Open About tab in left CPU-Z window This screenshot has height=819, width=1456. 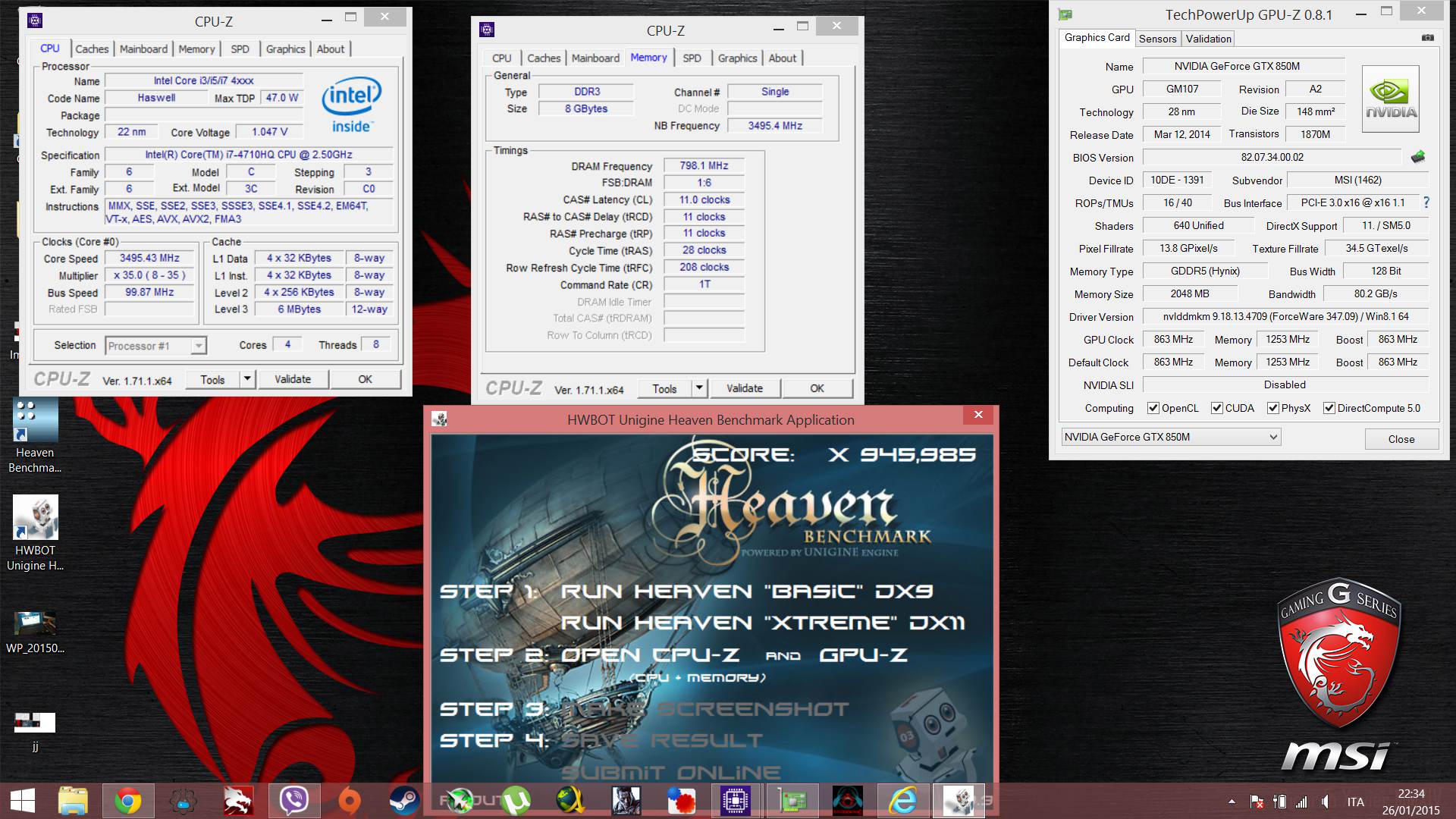click(330, 49)
